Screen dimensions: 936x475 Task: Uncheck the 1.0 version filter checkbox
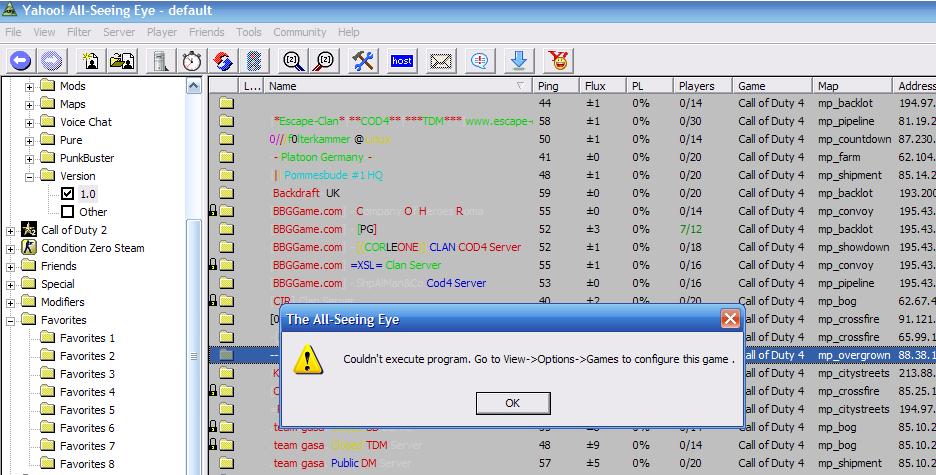click(x=68, y=194)
